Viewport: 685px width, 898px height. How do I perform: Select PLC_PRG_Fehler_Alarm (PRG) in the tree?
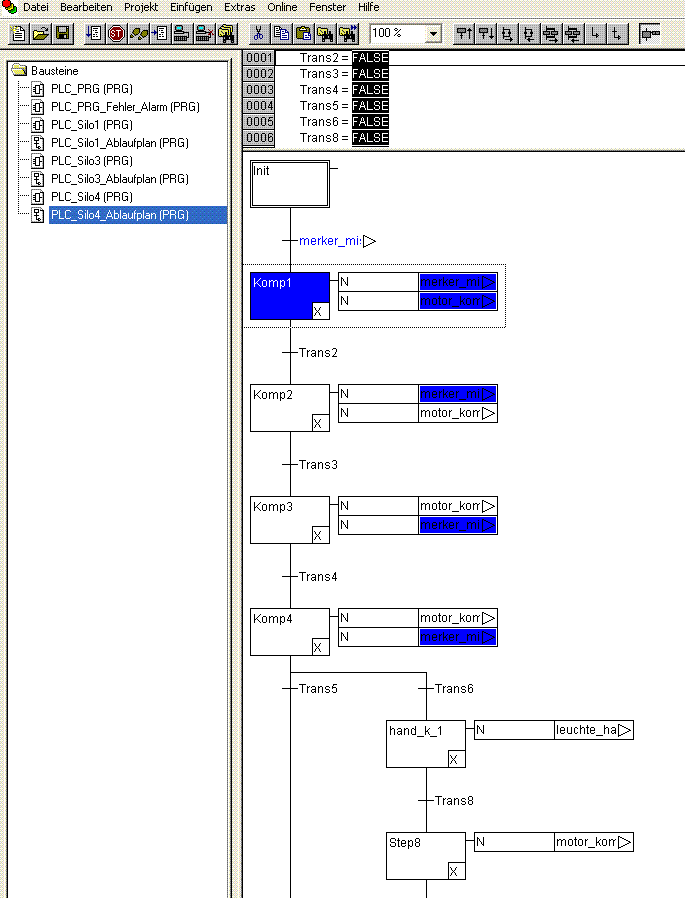click(125, 107)
